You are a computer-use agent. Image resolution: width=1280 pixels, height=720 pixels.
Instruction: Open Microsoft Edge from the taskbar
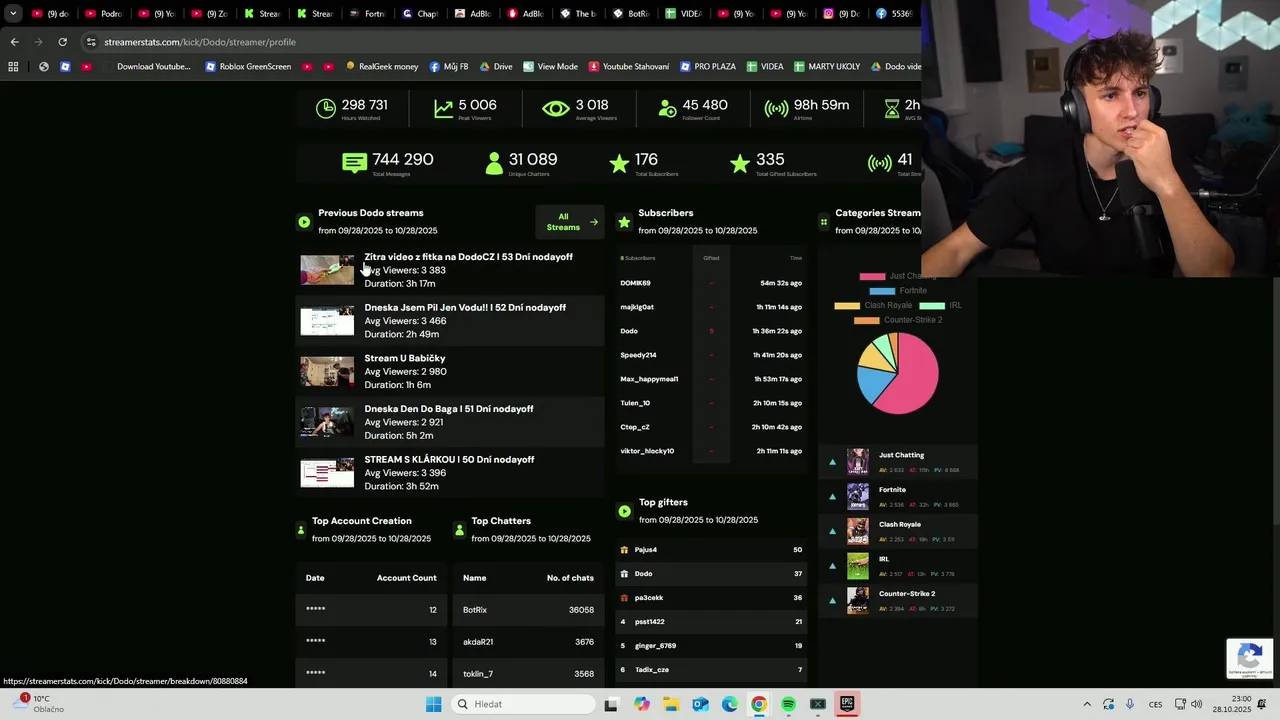(x=729, y=704)
